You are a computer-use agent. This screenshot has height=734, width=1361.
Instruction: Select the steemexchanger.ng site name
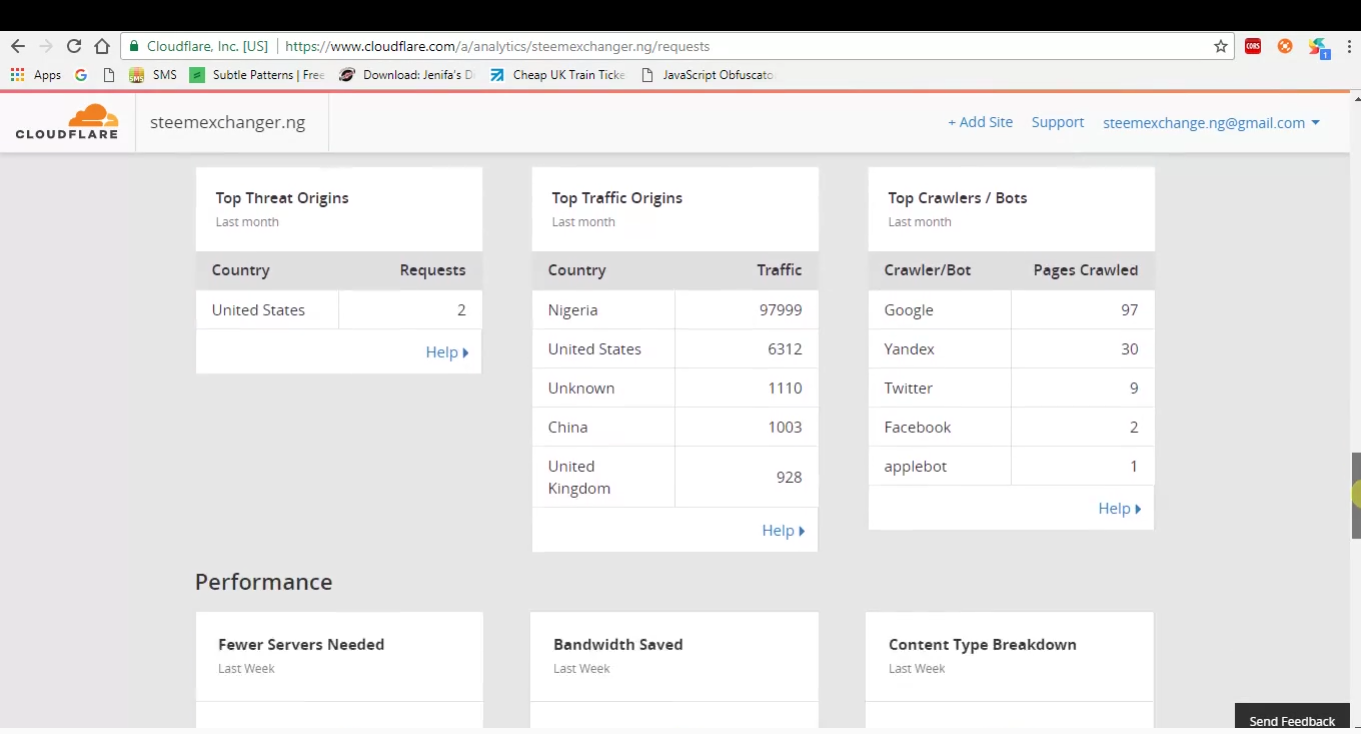[x=228, y=122]
